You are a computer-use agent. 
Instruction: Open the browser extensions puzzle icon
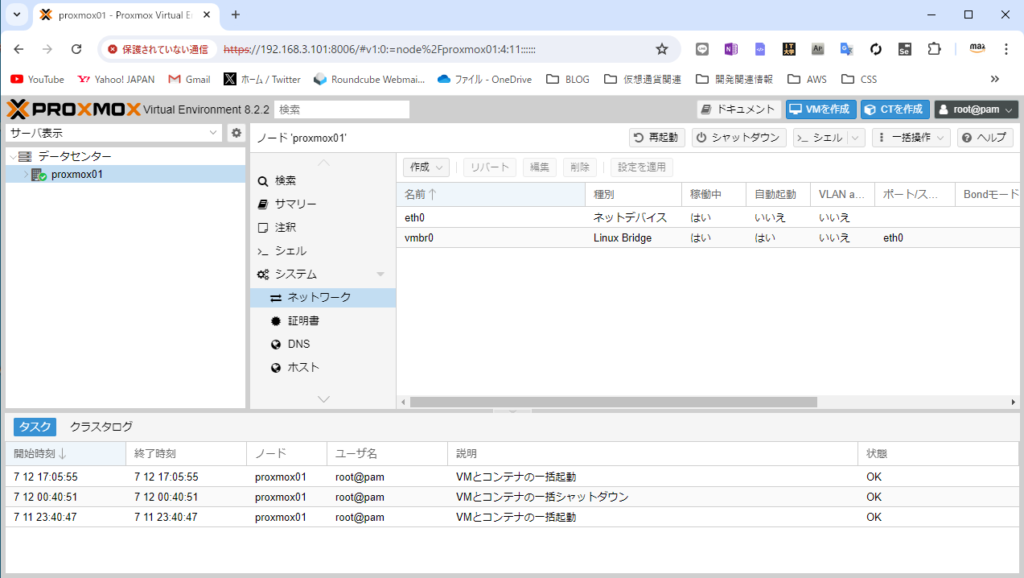point(934,48)
